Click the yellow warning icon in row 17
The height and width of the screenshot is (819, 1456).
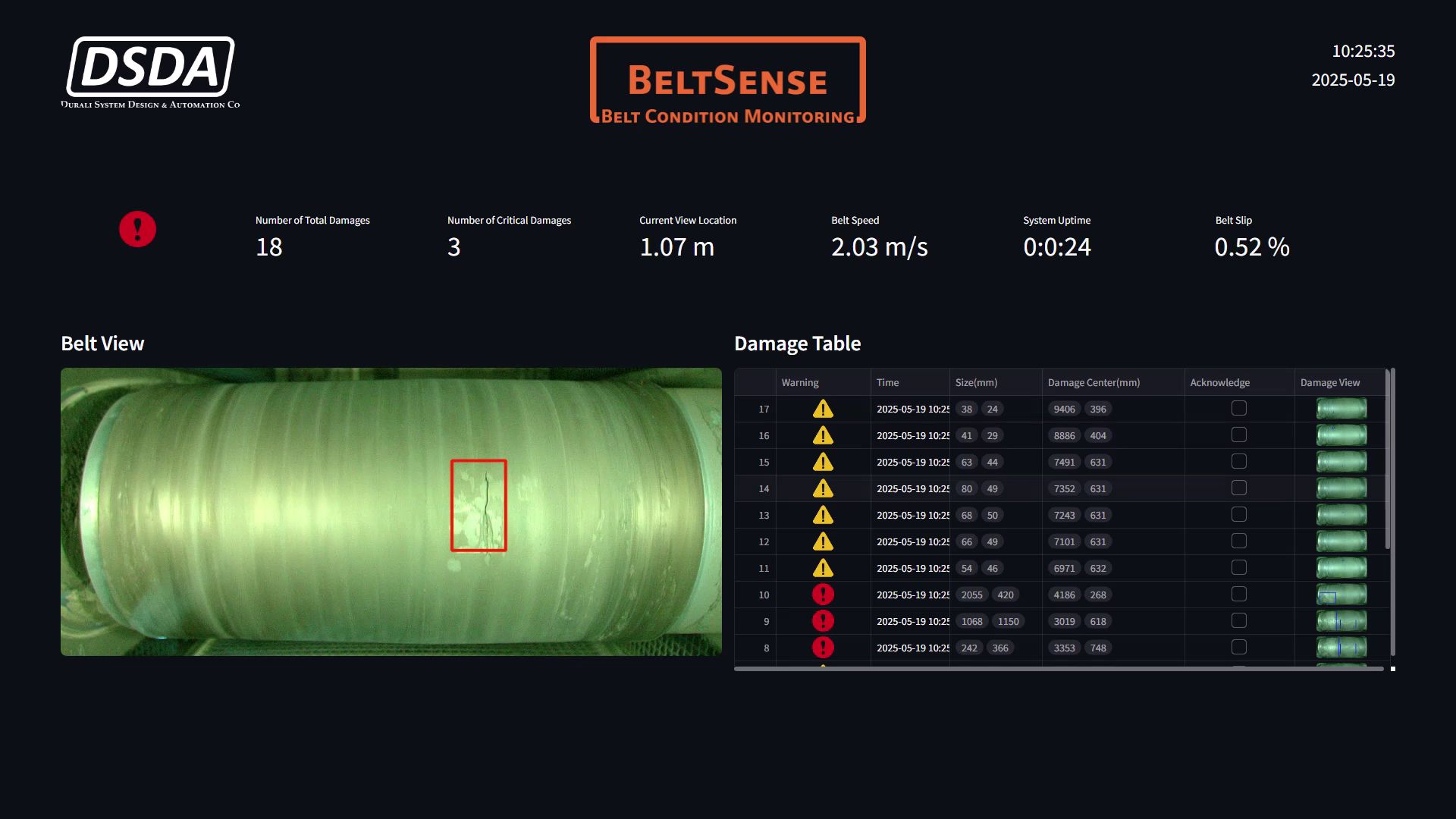click(823, 409)
